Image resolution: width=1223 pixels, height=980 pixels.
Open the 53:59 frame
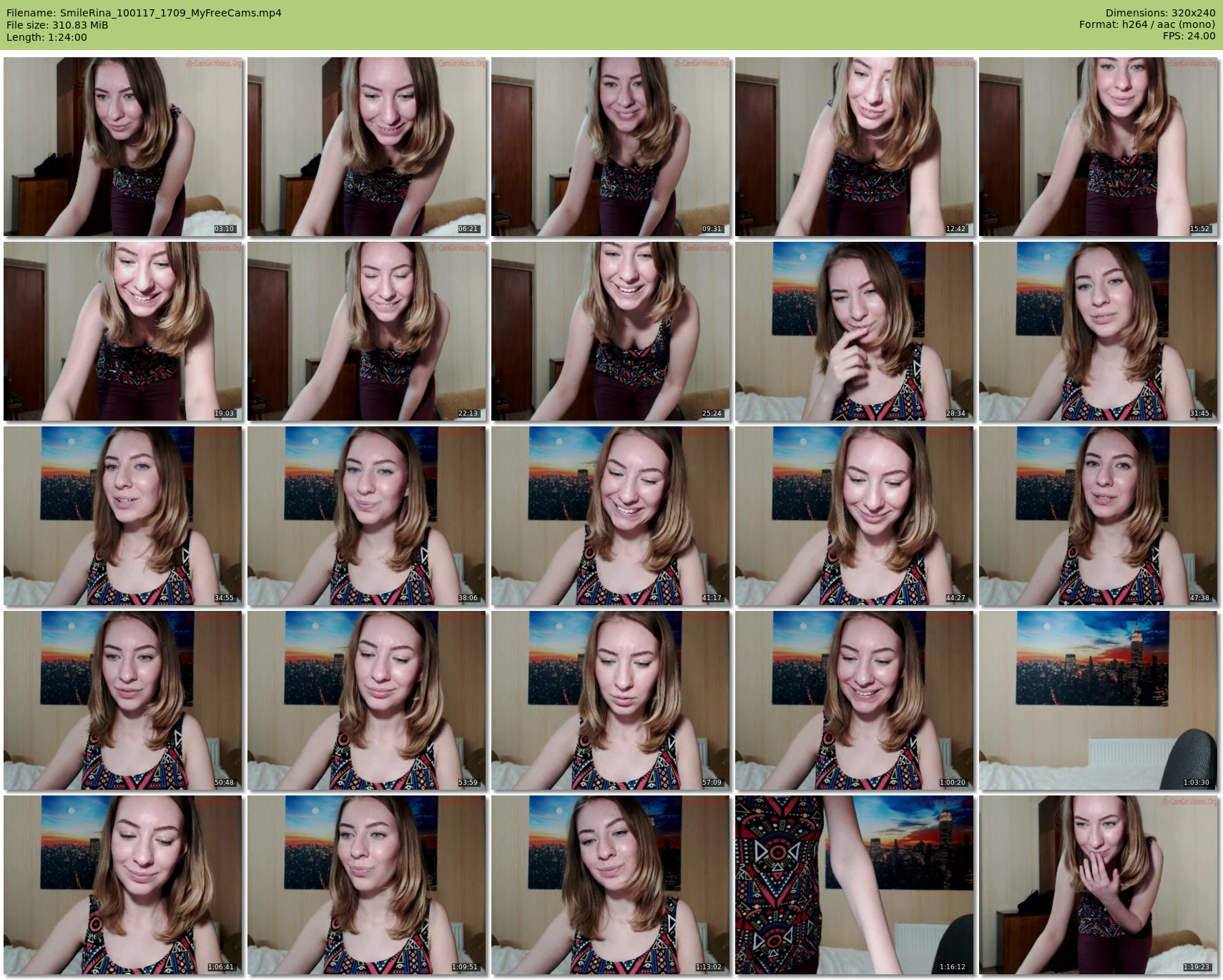click(367, 700)
